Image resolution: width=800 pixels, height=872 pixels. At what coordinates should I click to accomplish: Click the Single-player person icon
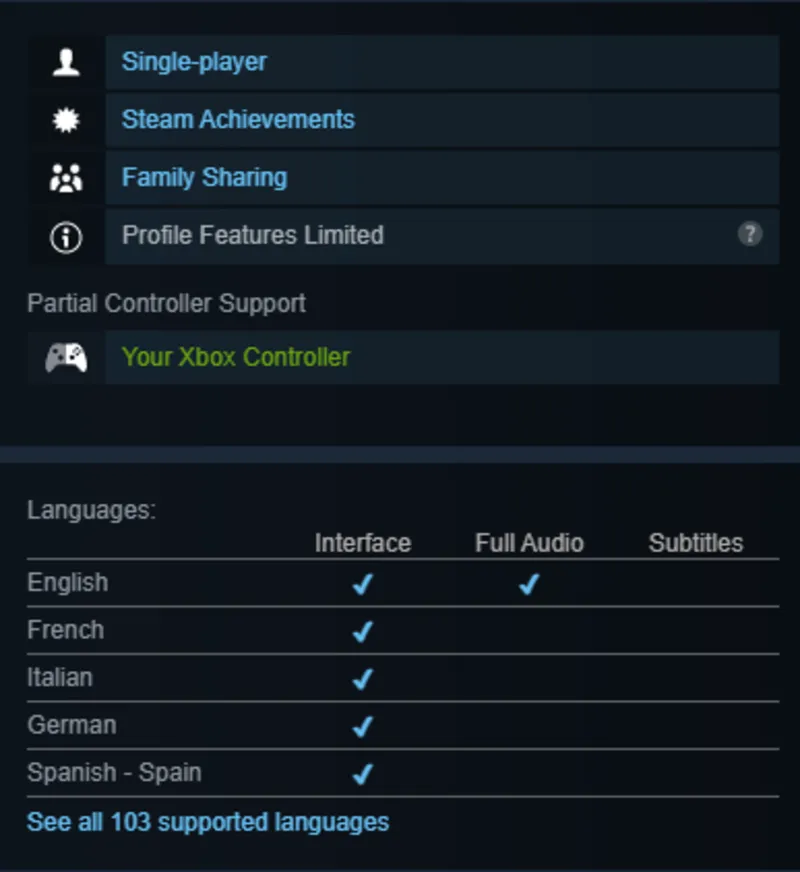pyautogui.click(x=66, y=62)
